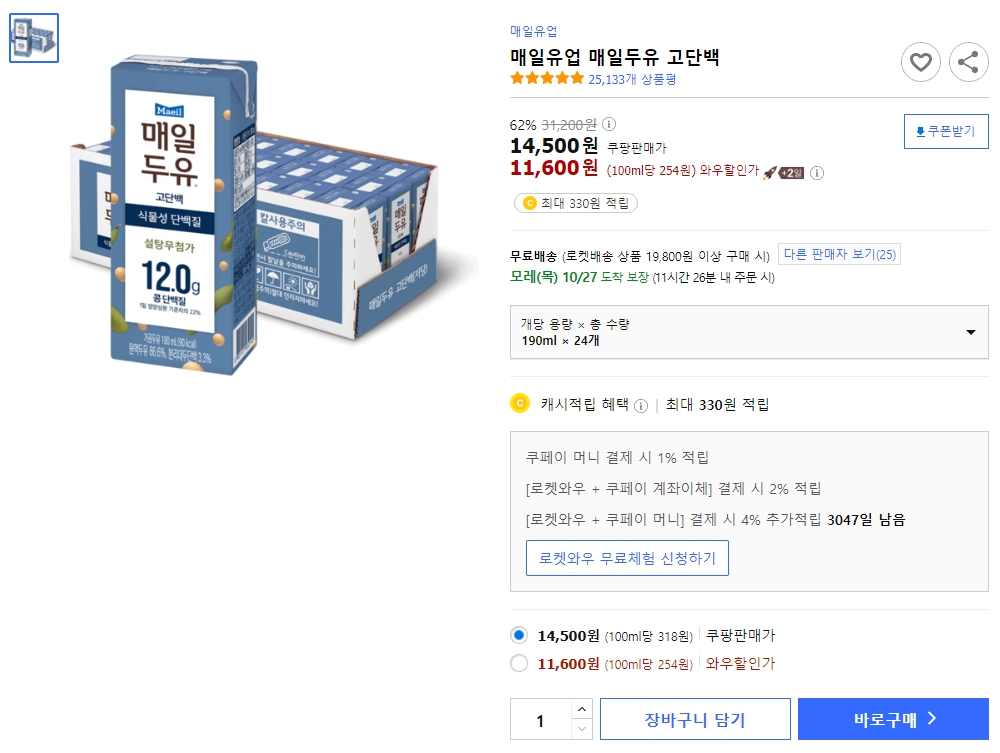This screenshot has width=1000, height=753.
Task: Select the 11,600원 와우할인가 radio option
Action: click(x=518, y=662)
